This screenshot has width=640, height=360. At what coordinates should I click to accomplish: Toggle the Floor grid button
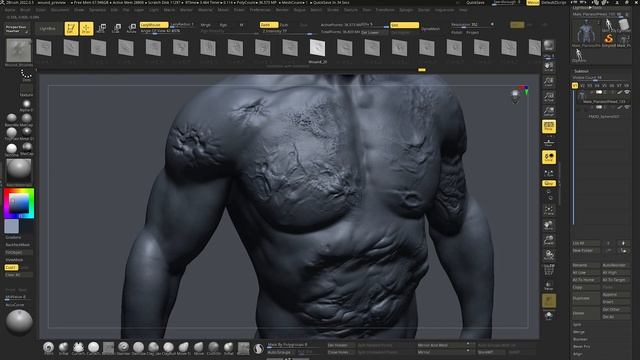pos(549,143)
